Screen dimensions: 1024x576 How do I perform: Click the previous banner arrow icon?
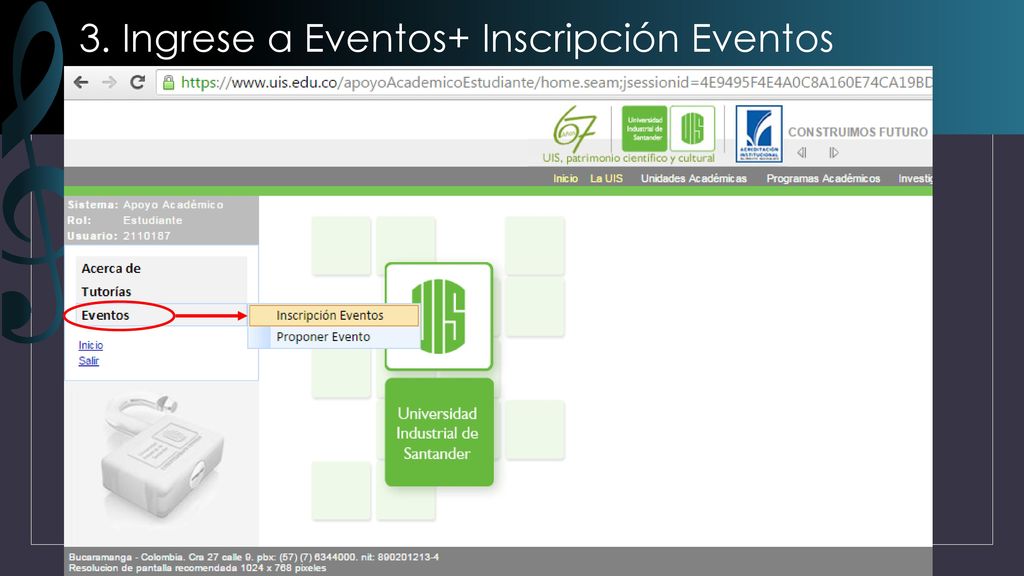click(x=802, y=153)
